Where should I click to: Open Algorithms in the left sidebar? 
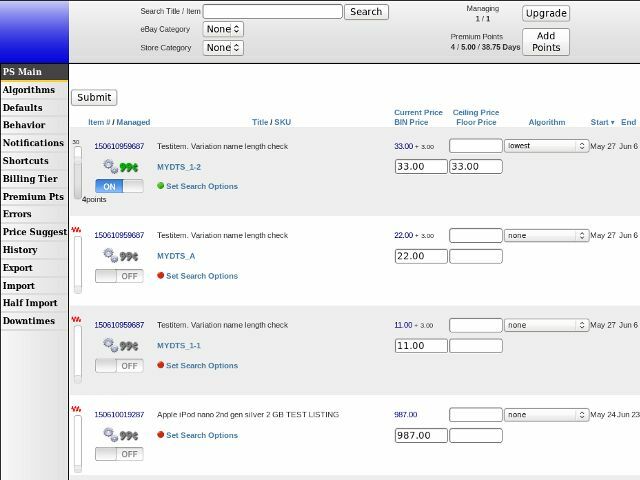pos(34,90)
